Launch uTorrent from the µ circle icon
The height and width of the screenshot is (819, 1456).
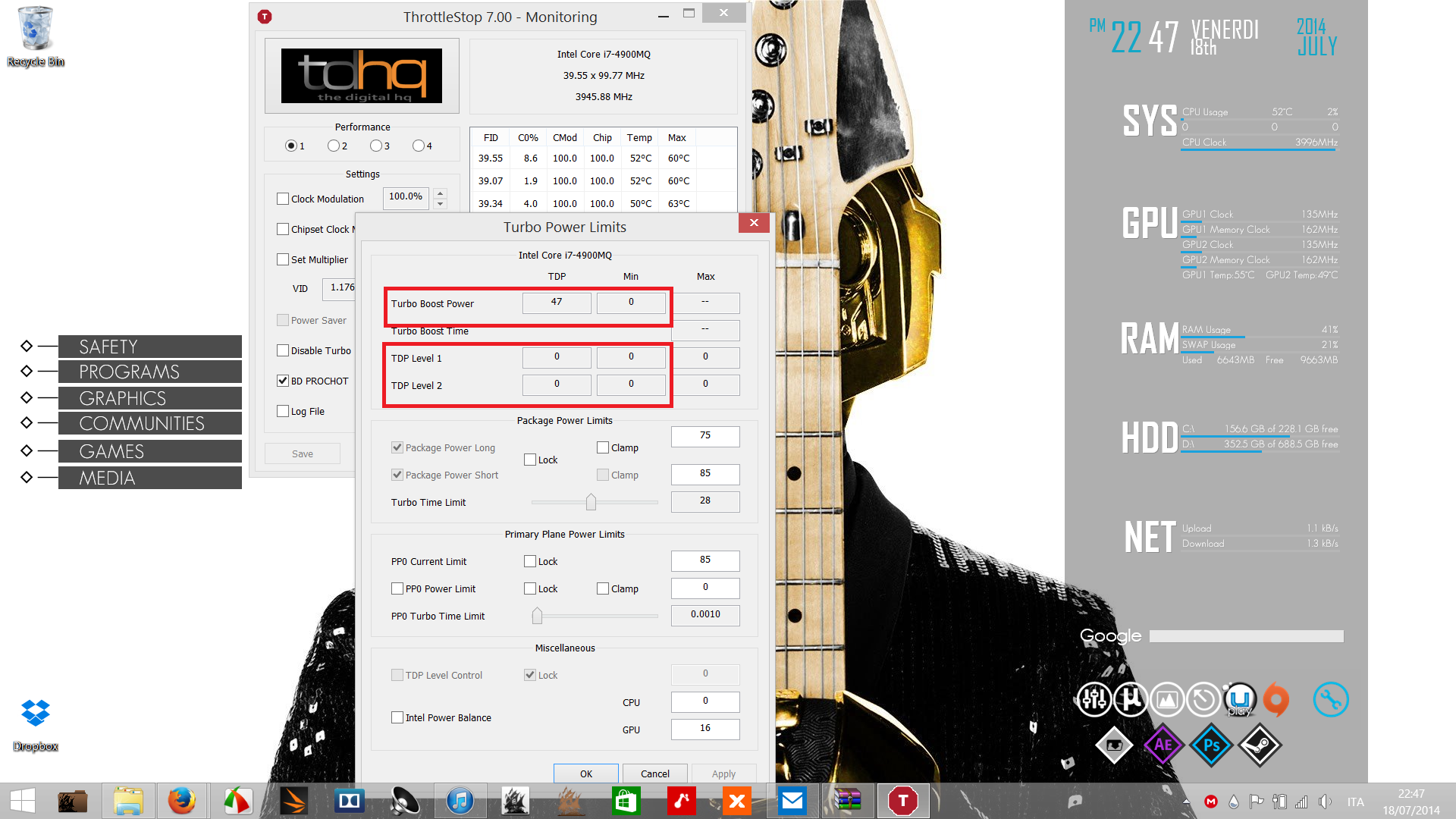(1130, 699)
